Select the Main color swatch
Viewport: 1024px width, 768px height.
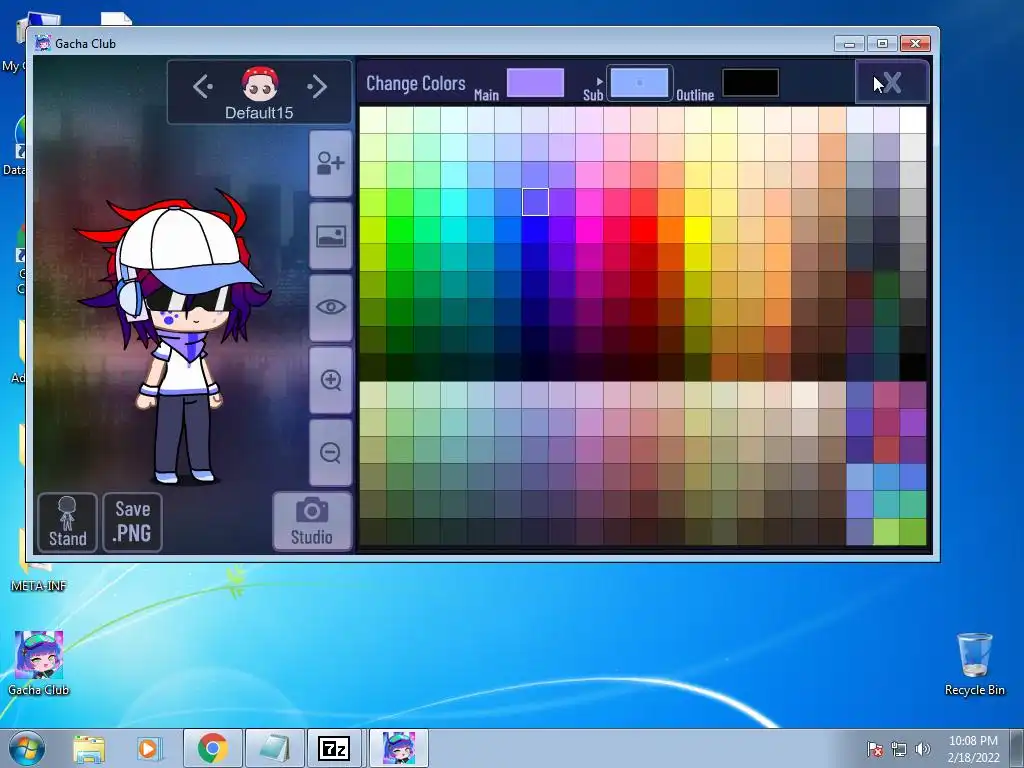[536, 83]
